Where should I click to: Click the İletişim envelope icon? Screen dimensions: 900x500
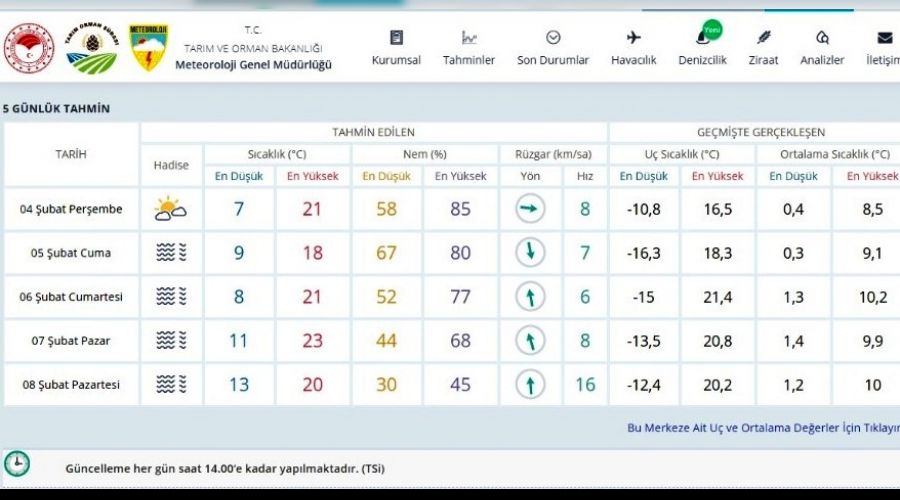pos(884,39)
